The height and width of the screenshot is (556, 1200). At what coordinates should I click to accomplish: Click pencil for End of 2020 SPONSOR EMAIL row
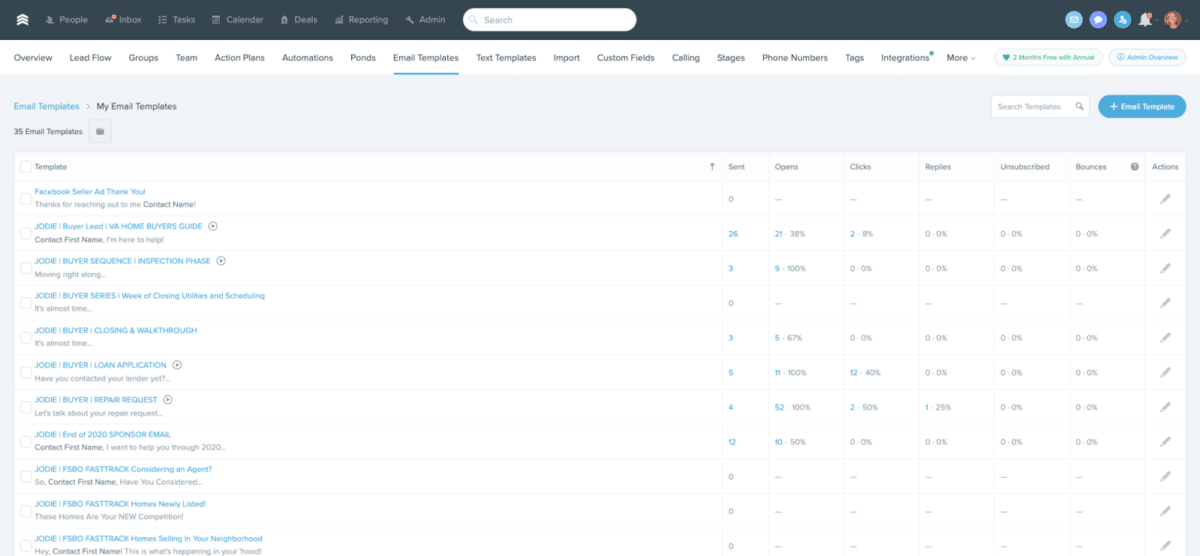click(x=1165, y=442)
